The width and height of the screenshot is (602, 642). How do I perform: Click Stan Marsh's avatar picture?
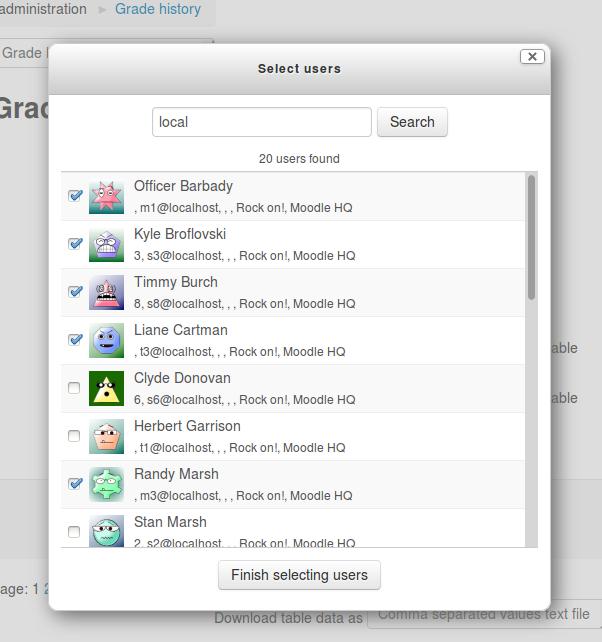106,531
